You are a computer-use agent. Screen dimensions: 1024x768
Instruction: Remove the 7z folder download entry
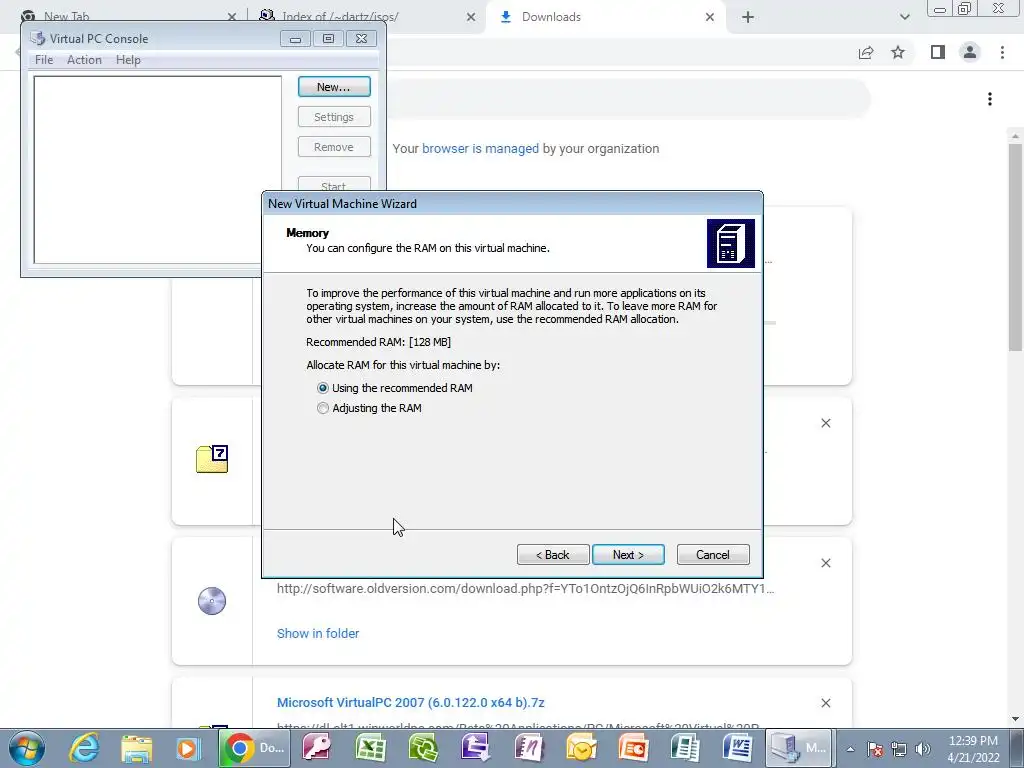tap(825, 423)
